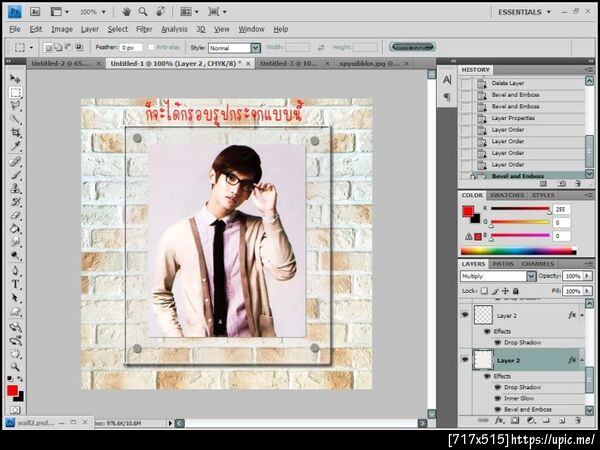Launch Adobe Bridge from the top bar
The width and height of the screenshot is (600, 450).
[x=35, y=12]
